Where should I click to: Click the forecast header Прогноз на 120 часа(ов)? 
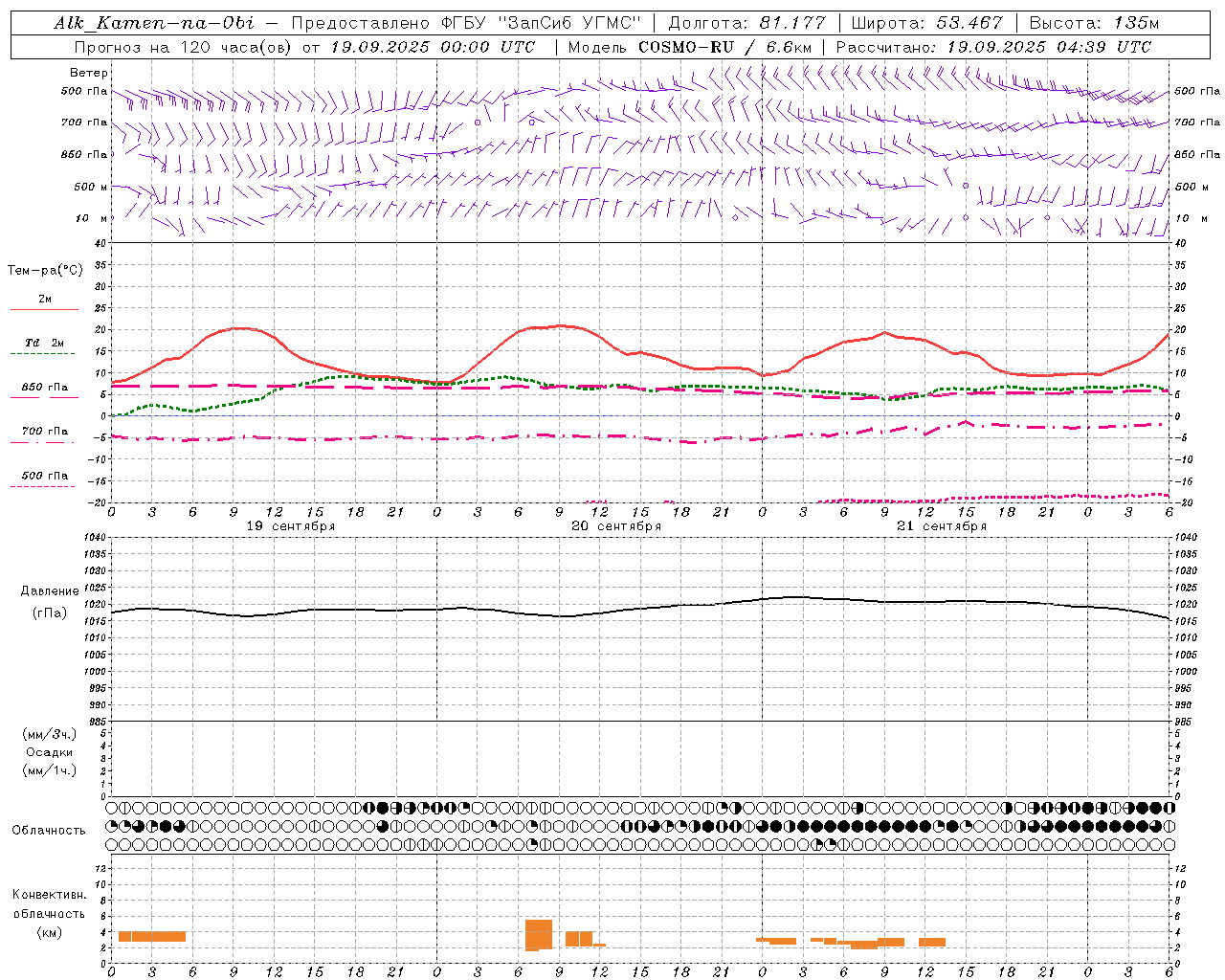pos(184,47)
